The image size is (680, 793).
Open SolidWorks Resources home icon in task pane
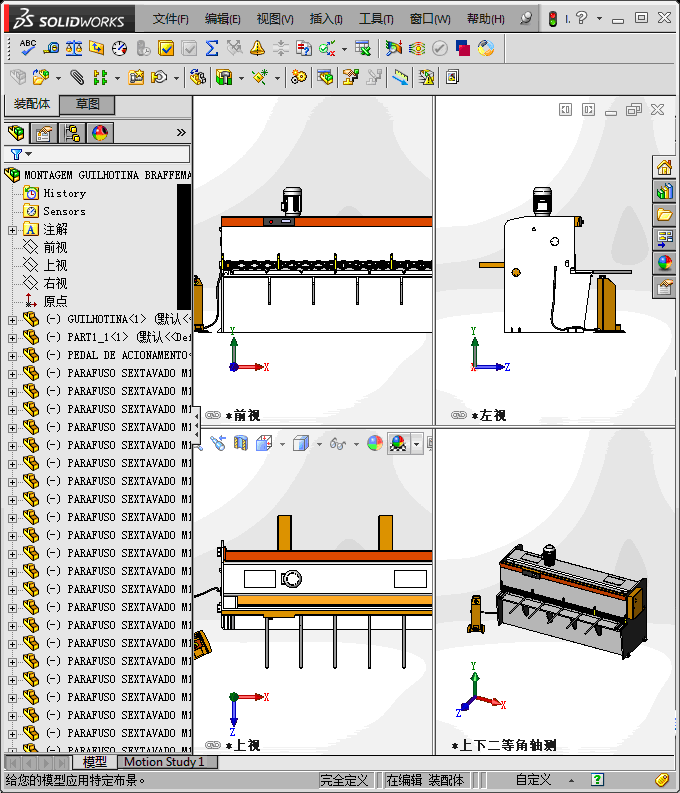[664, 167]
